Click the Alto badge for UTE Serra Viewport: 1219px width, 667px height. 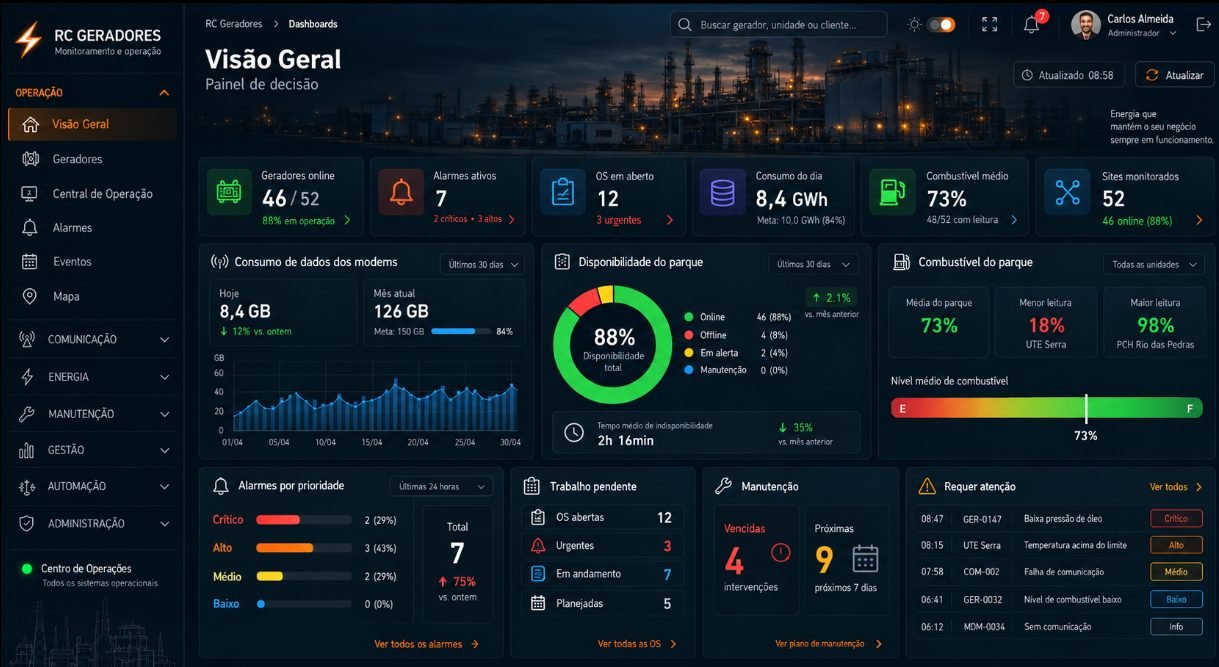pyautogui.click(x=1175, y=546)
